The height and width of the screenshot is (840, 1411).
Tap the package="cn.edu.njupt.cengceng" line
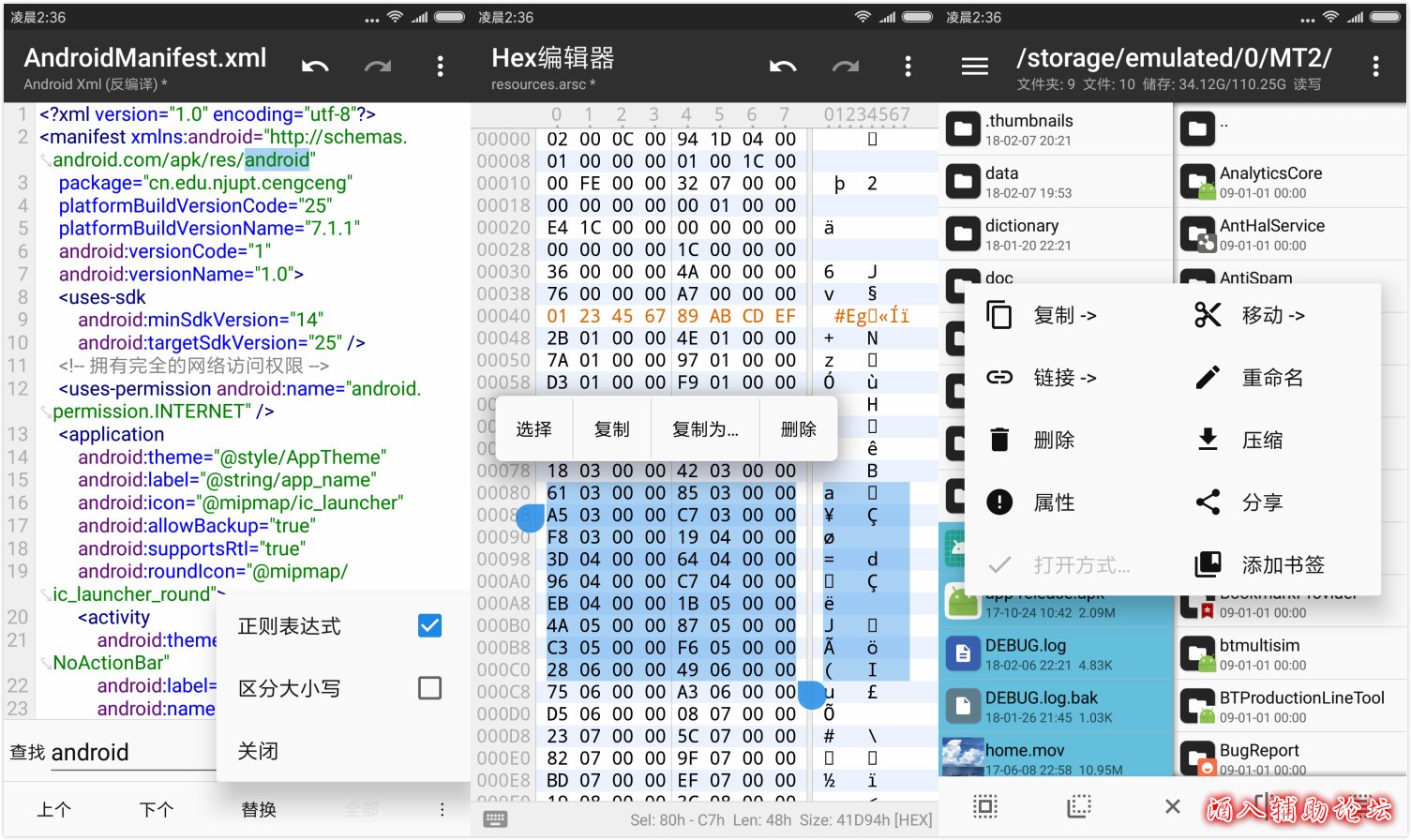click(205, 183)
